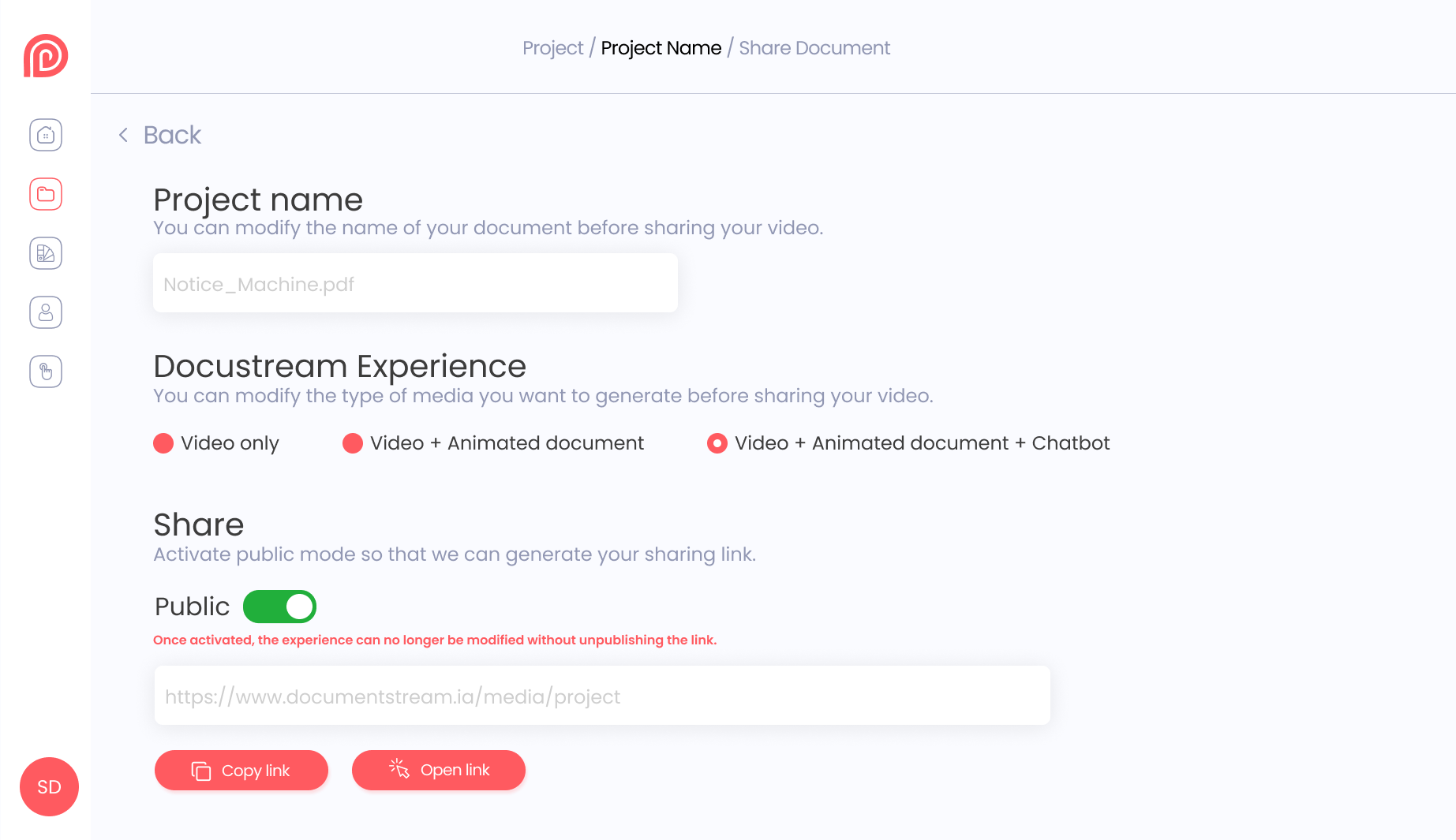Image resolution: width=1456 pixels, height=840 pixels.
Task: Click the Copy link button
Action: (x=241, y=771)
